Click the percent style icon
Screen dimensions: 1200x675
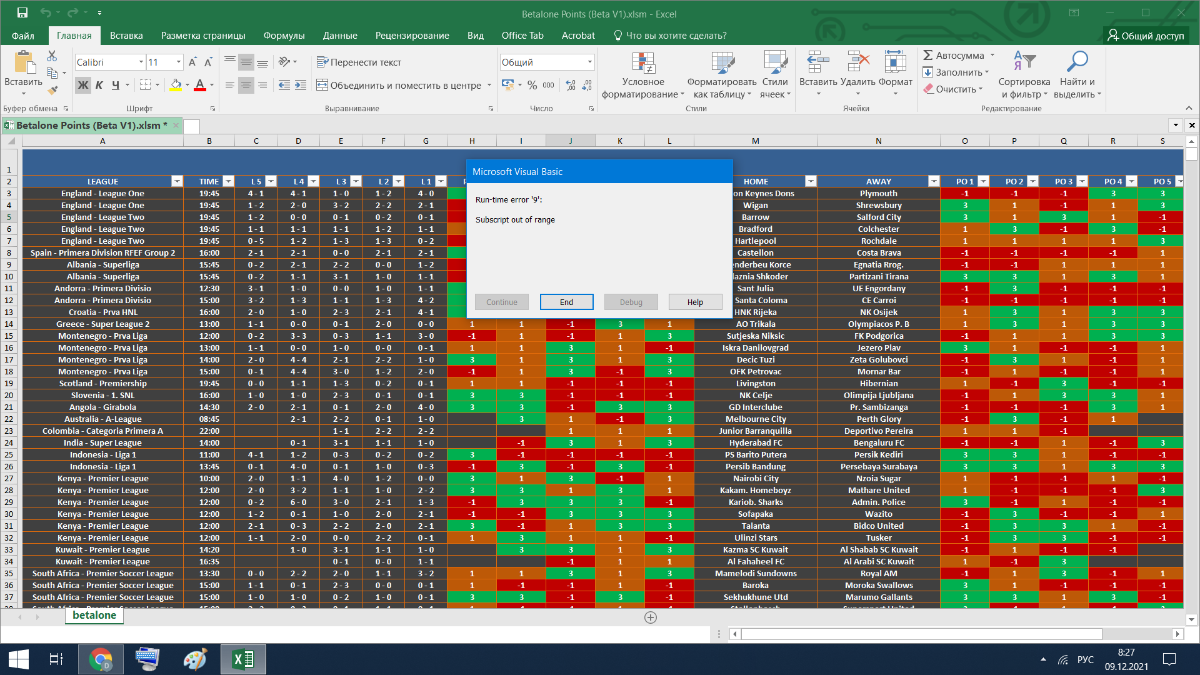[x=532, y=85]
